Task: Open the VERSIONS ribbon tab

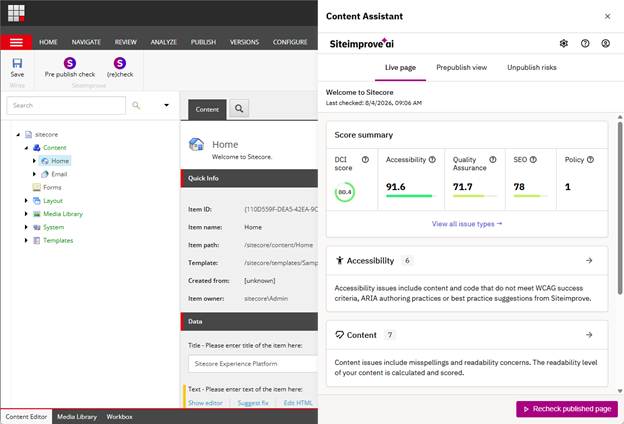Action: tap(244, 42)
